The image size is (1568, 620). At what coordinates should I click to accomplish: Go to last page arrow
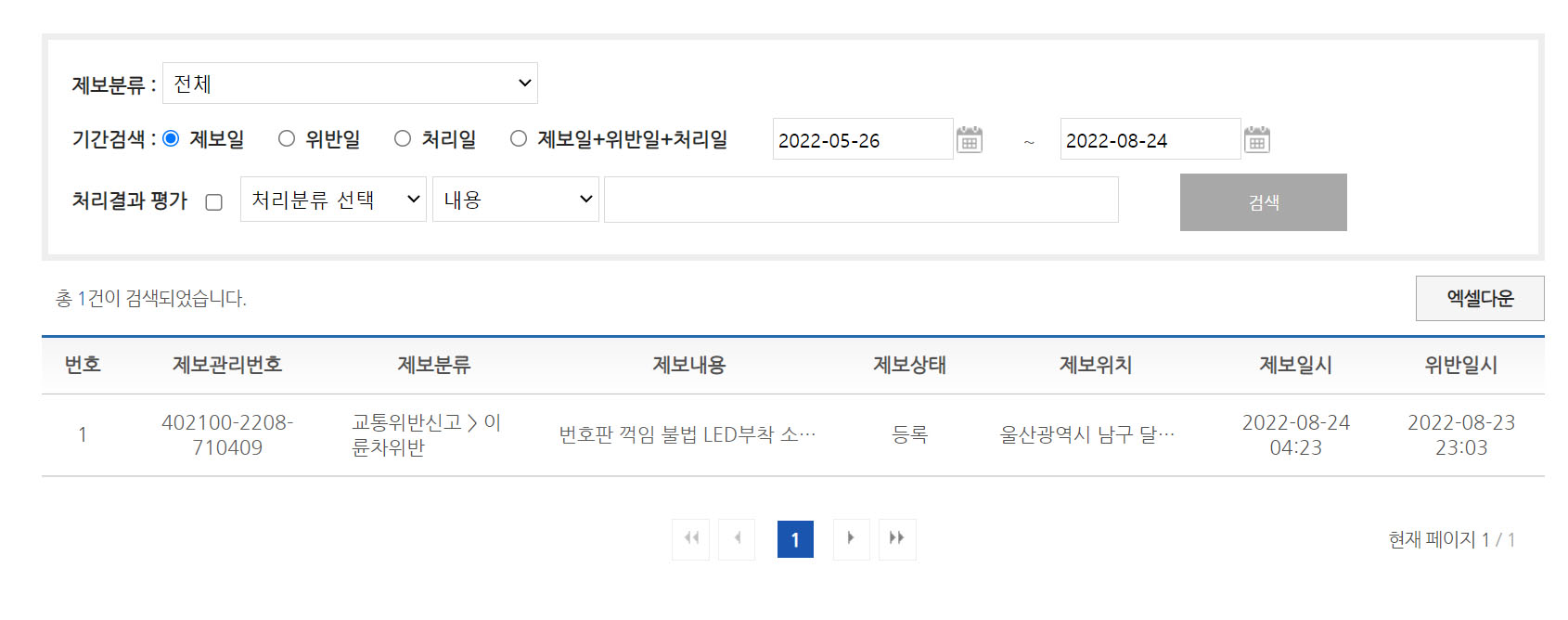tap(897, 539)
